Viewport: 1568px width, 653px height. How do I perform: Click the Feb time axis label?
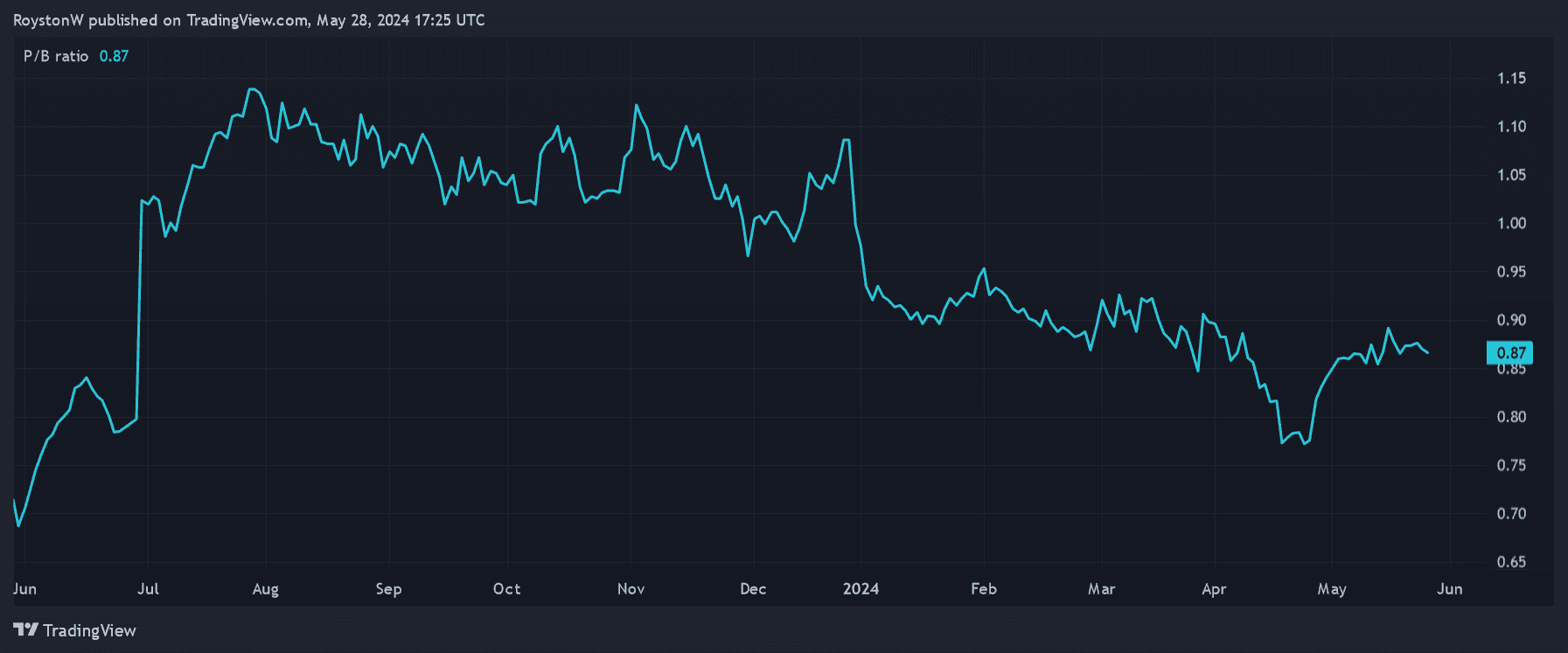[984, 588]
